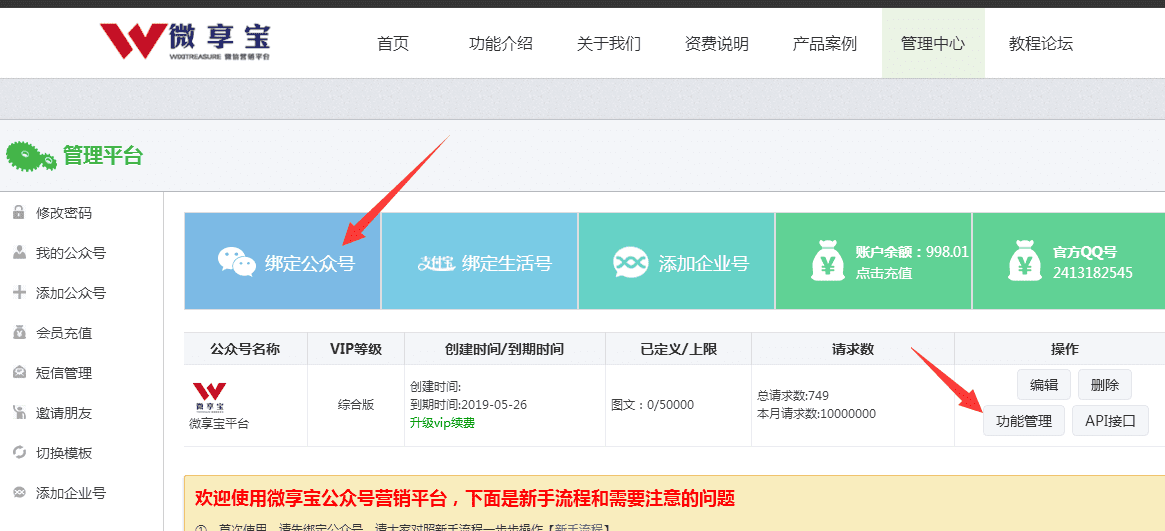Click the 编辑 button in 操作 column
The width and height of the screenshot is (1165, 531).
[x=1044, y=385]
